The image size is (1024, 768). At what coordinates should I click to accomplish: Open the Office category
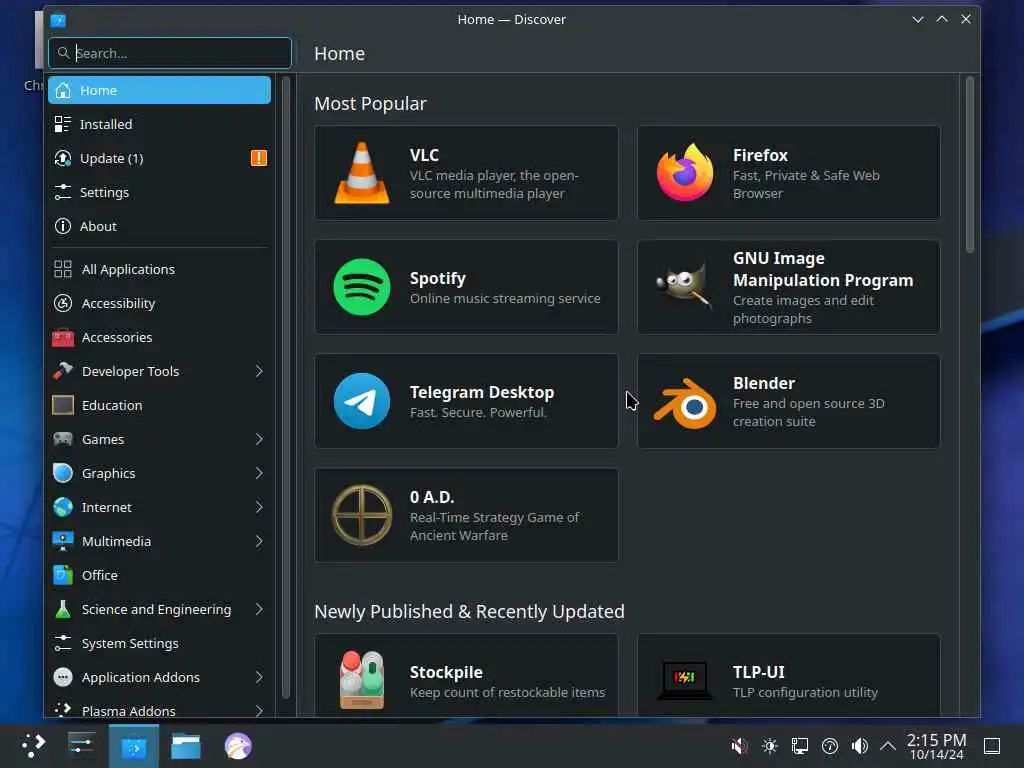[x=159, y=575]
